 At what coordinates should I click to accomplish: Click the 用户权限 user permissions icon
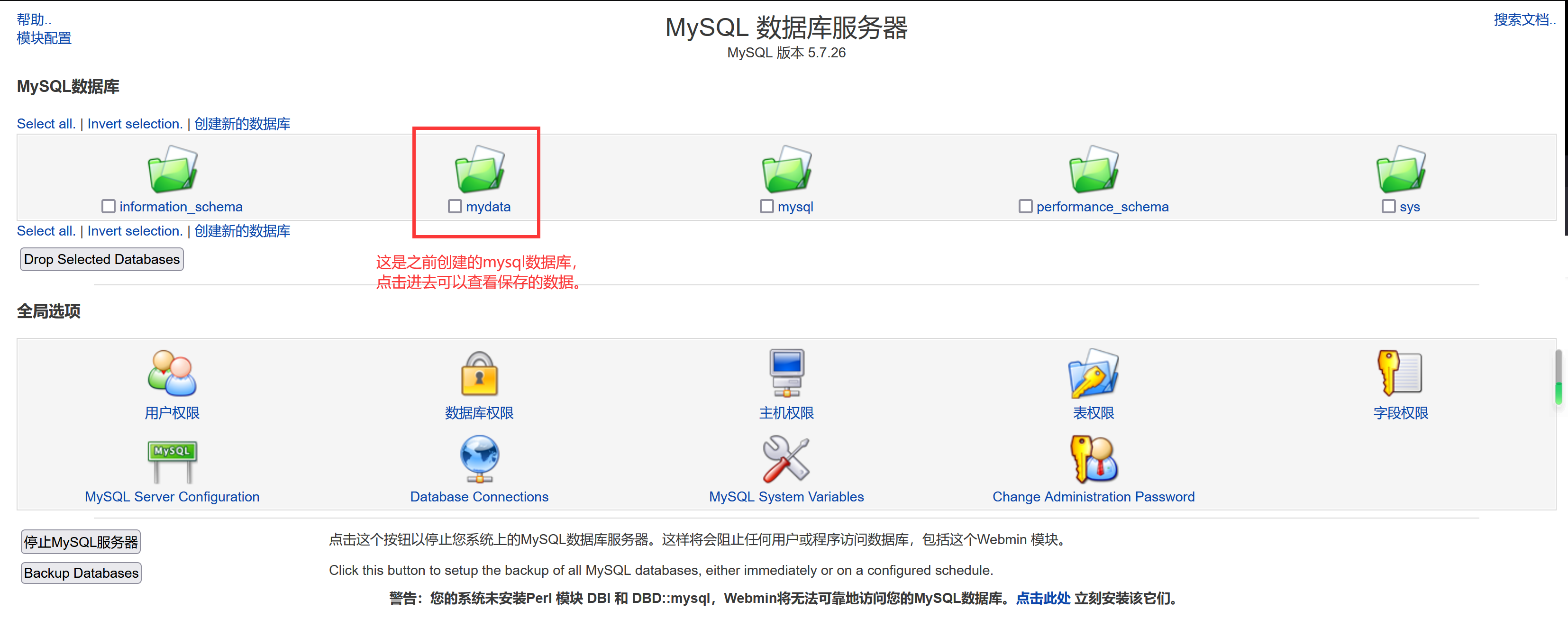tap(172, 373)
